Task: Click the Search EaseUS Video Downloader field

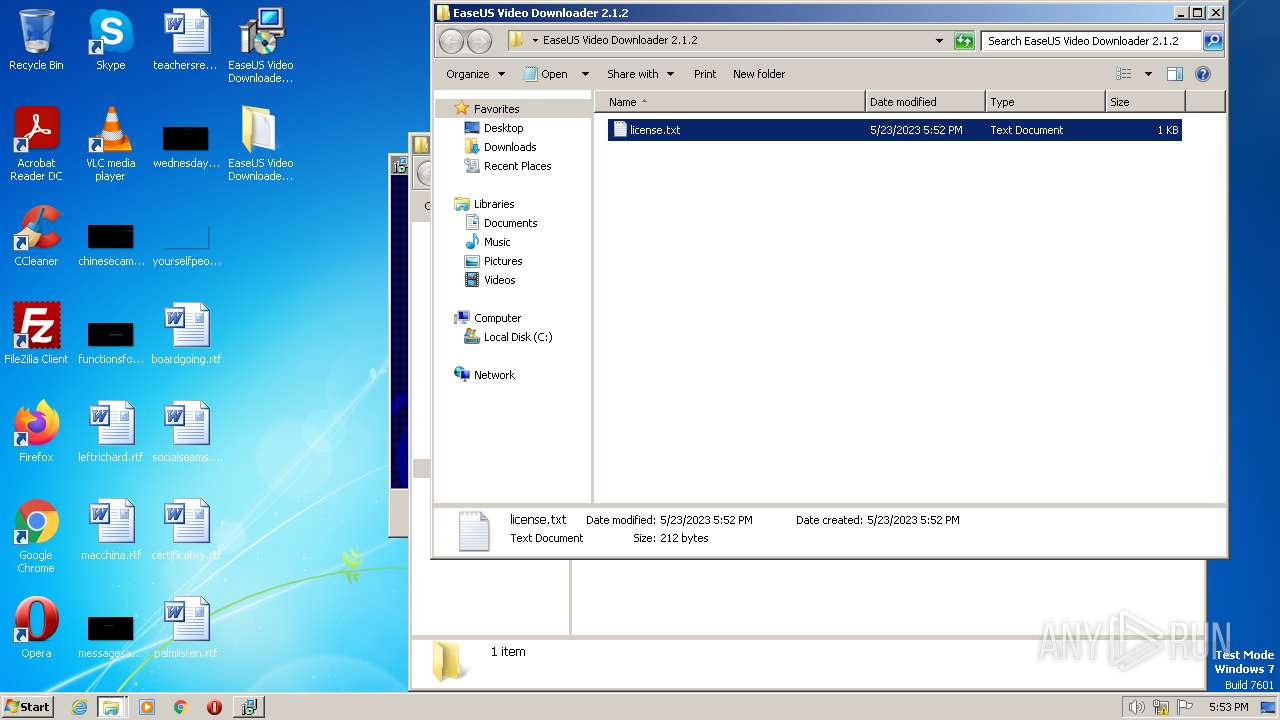Action: (x=1091, y=41)
